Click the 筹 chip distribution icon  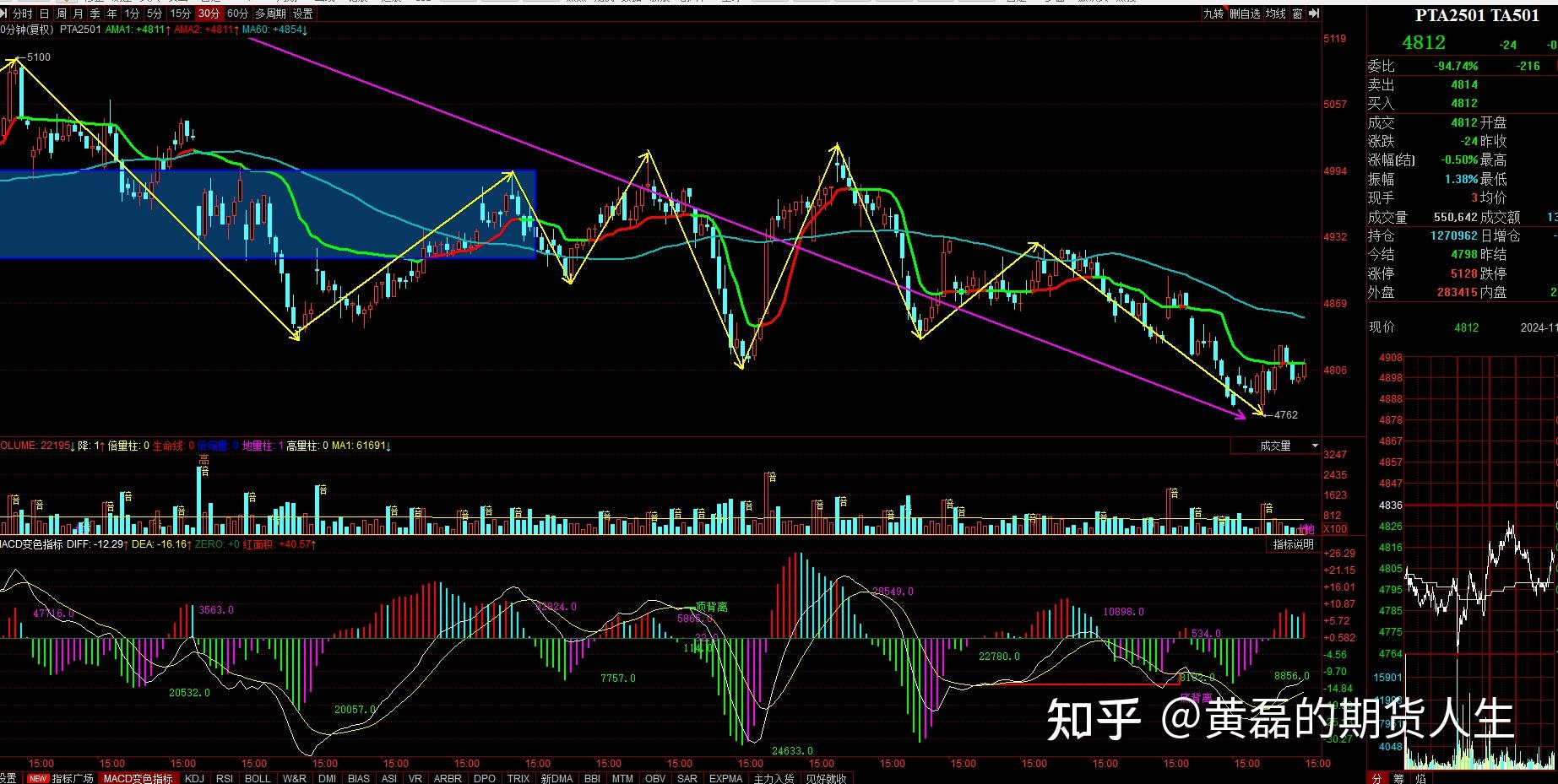[x=1399, y=778]
